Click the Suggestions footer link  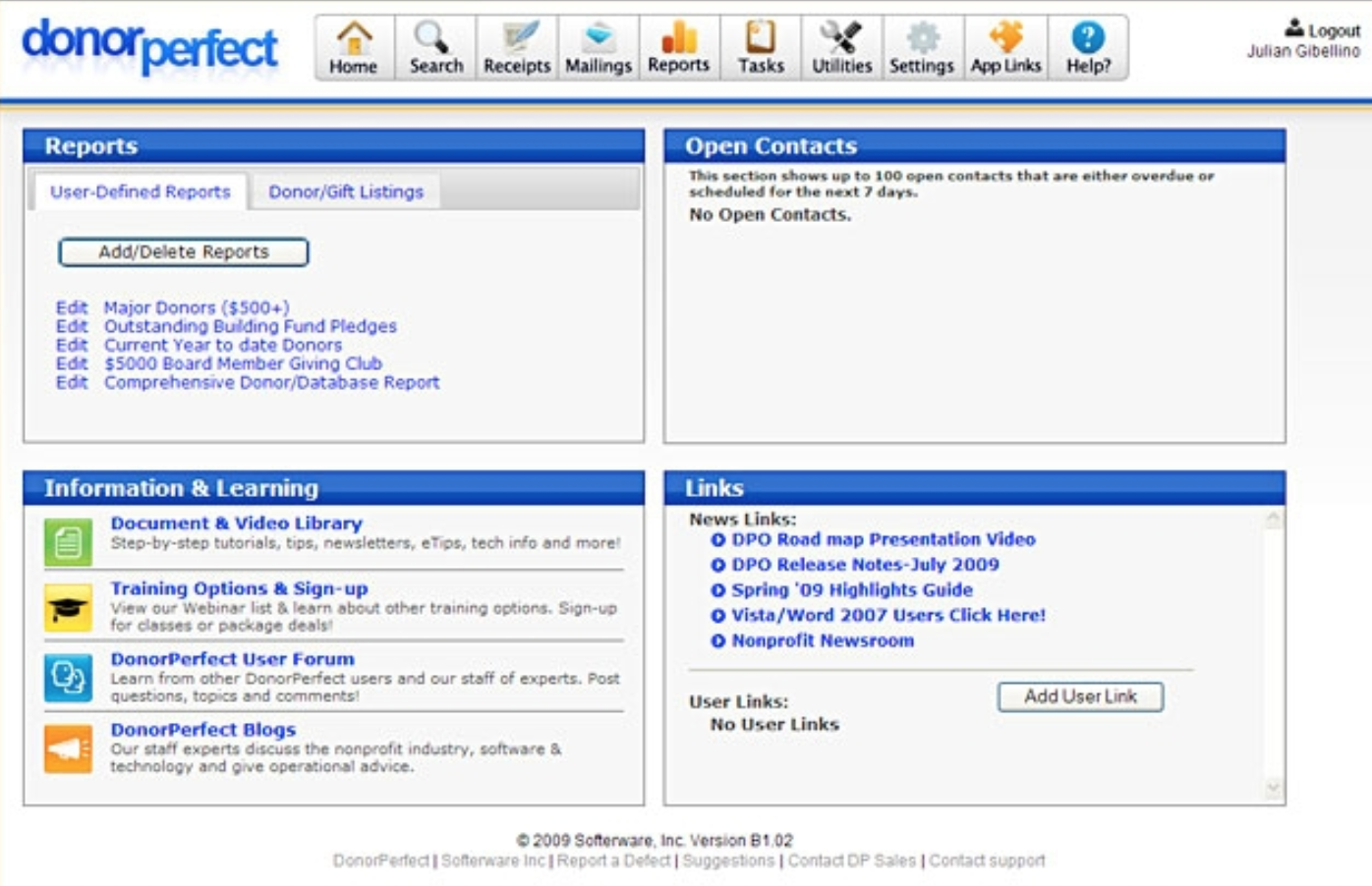(x=728, y=860)
